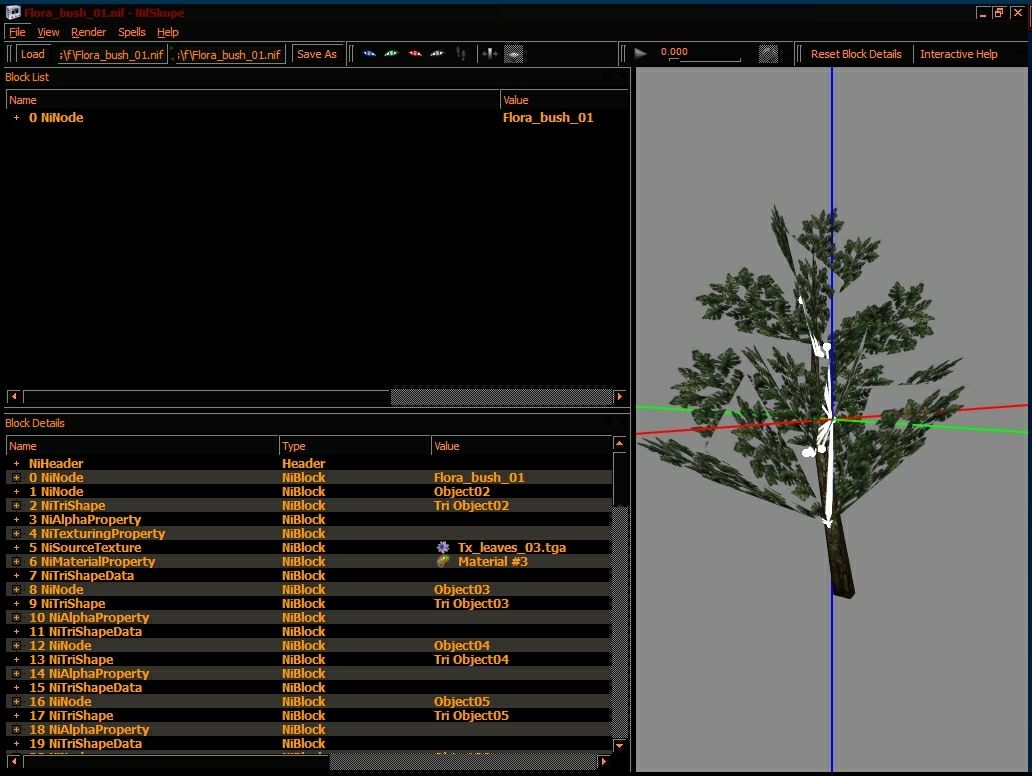Select the white eye view icon
This screenshot has width=1032, height=776.
(x=437, y=54)
